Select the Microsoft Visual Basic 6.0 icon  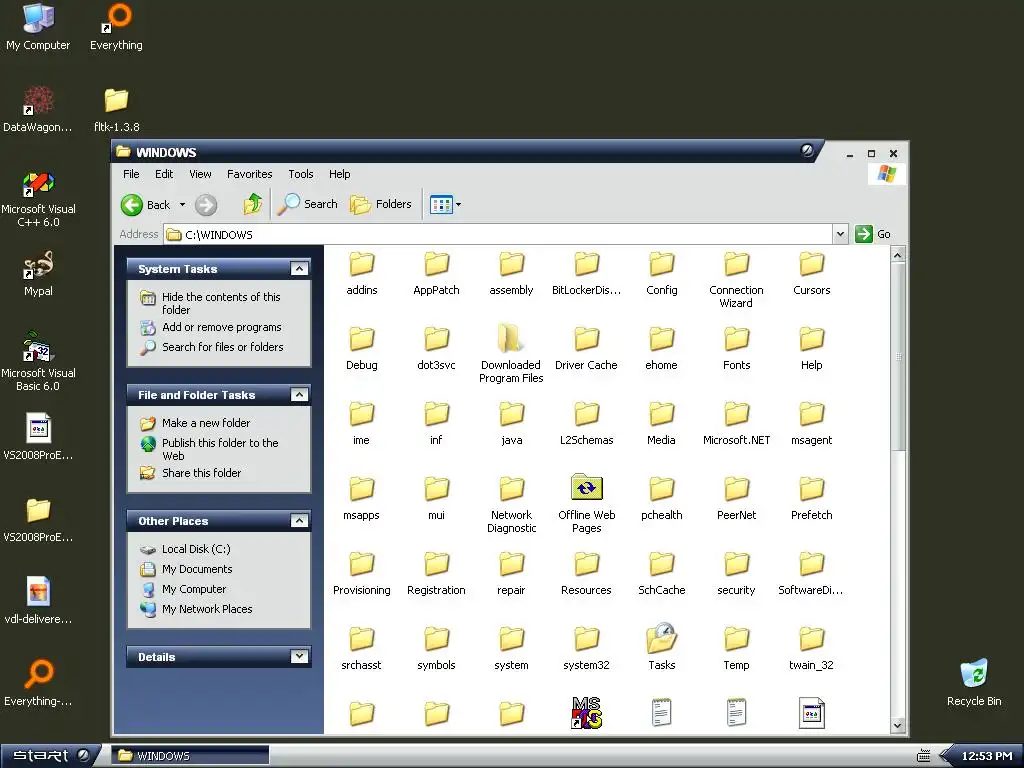point(38,362)
